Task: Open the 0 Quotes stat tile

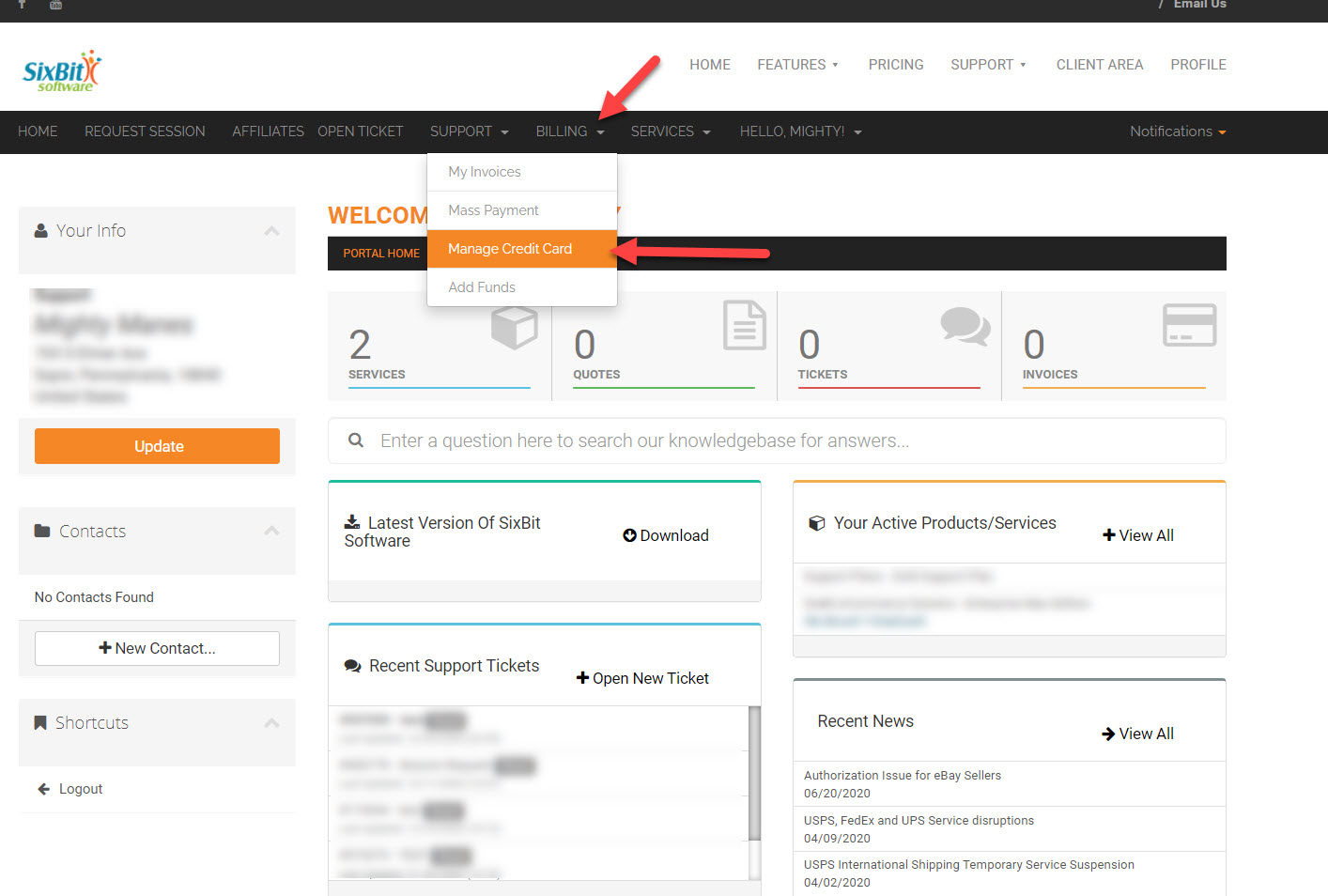Action: (x=664, y=346)
